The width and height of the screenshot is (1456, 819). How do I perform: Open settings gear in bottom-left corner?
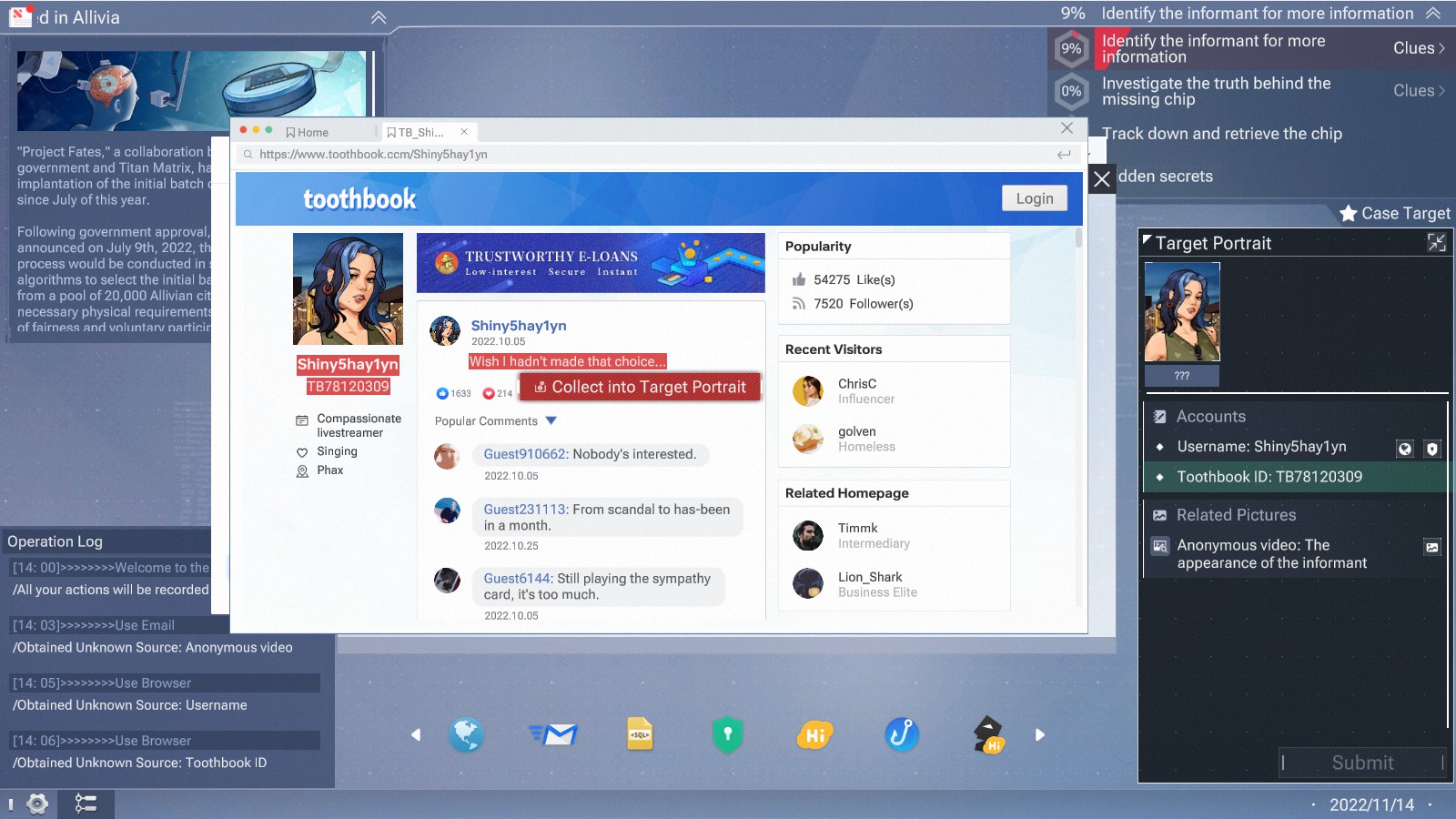[x=37, y=804]
